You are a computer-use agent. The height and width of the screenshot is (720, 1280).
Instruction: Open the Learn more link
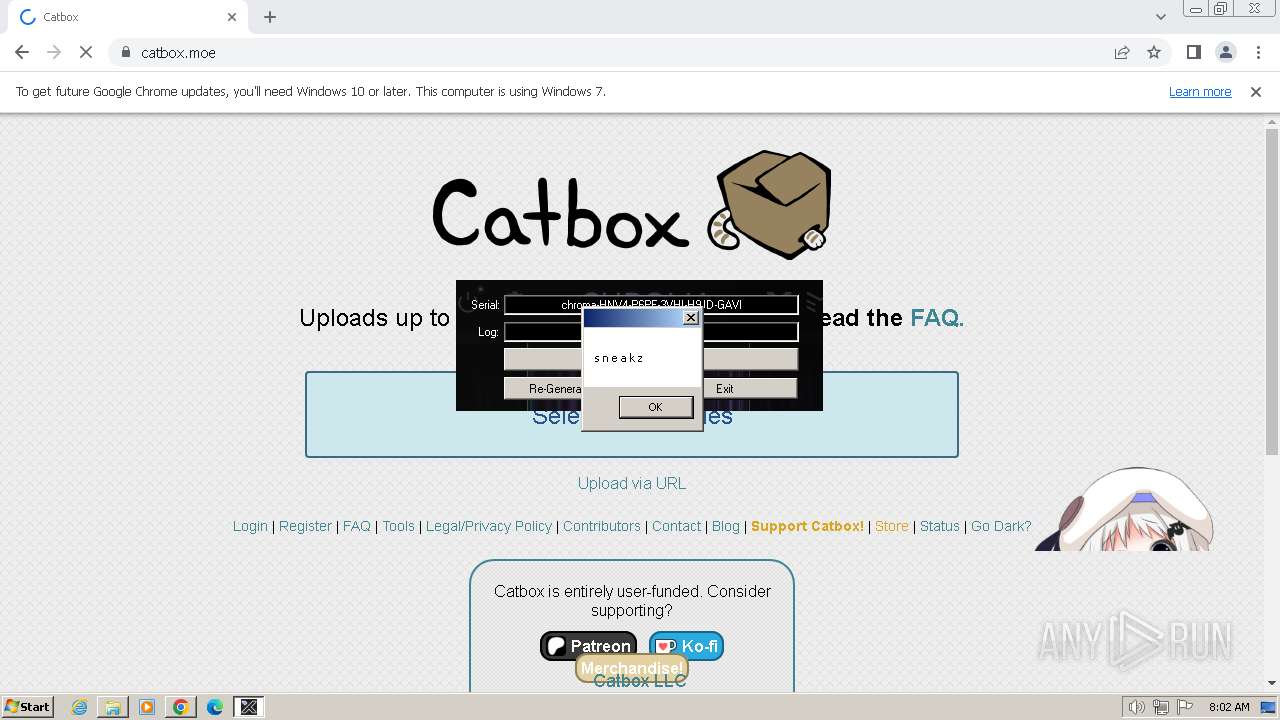pos(1200,91)
